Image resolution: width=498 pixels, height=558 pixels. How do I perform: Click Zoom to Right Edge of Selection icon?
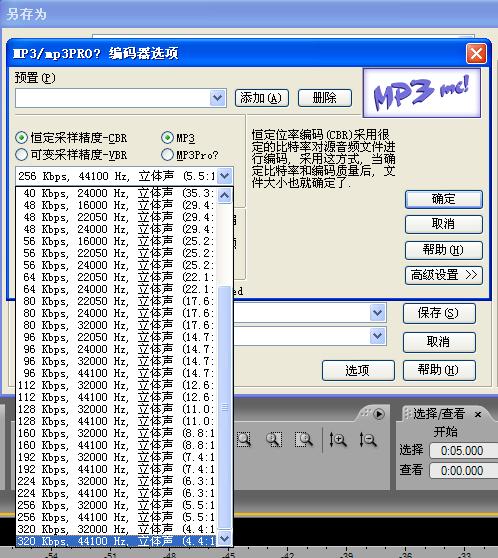coord(304,440)
